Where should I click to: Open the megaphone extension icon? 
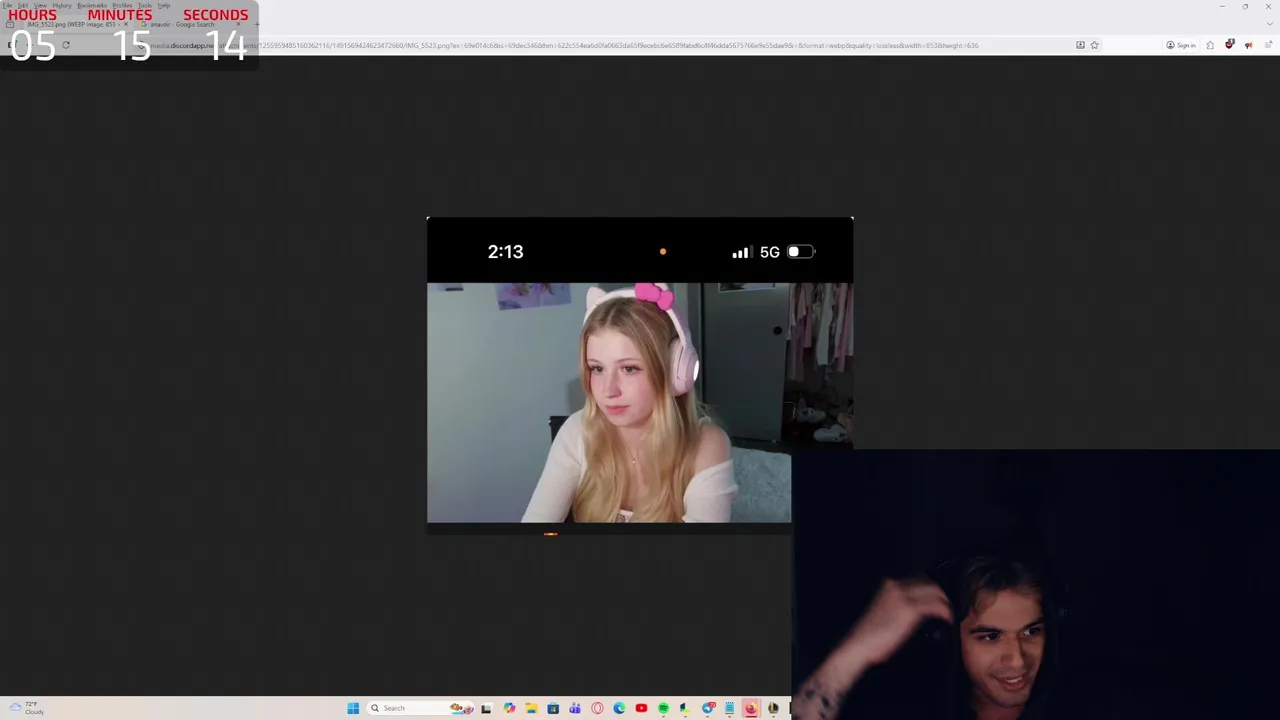point(1248,45)
